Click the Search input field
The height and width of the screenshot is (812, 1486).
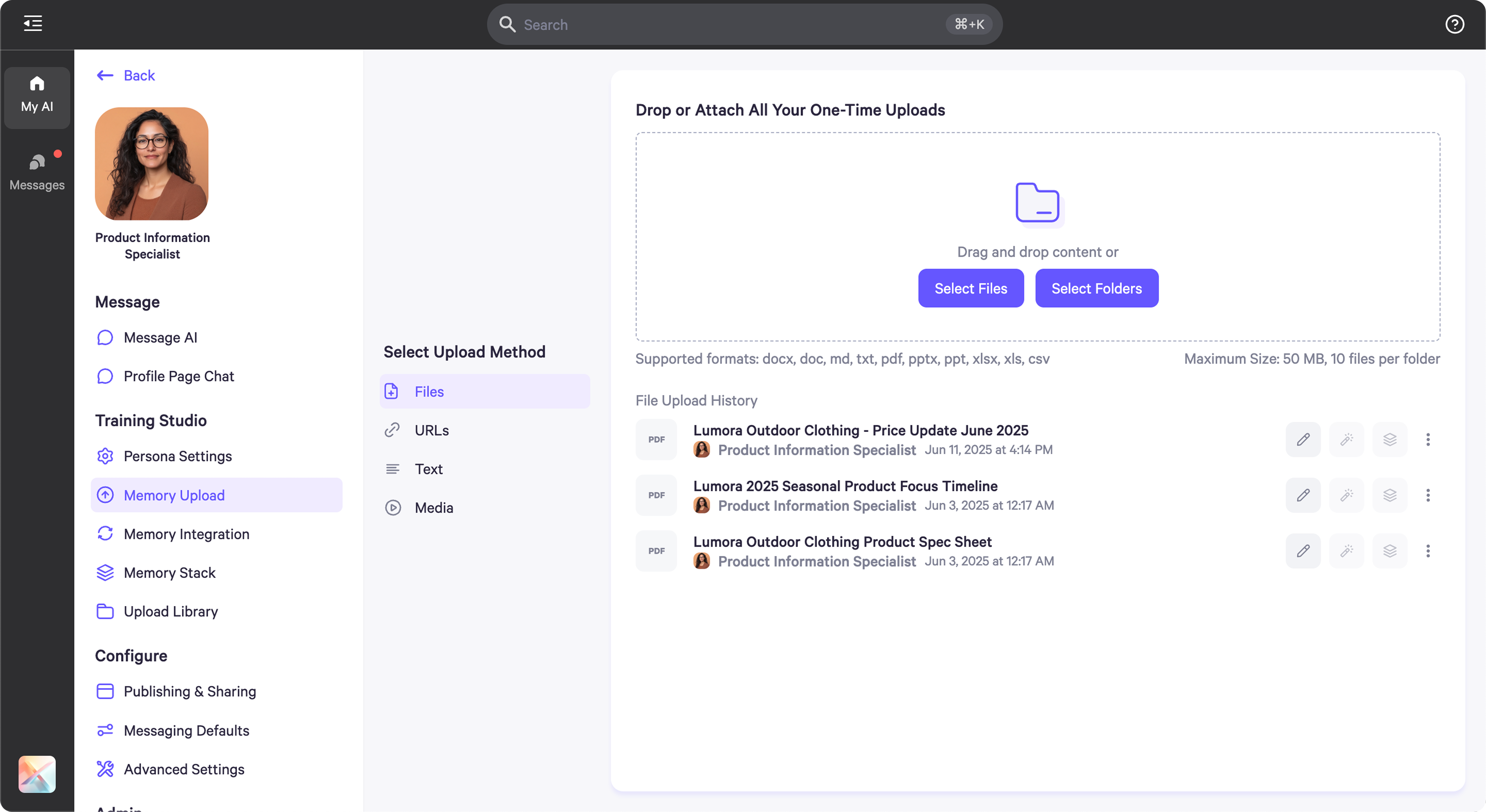[x=733, y=25]
